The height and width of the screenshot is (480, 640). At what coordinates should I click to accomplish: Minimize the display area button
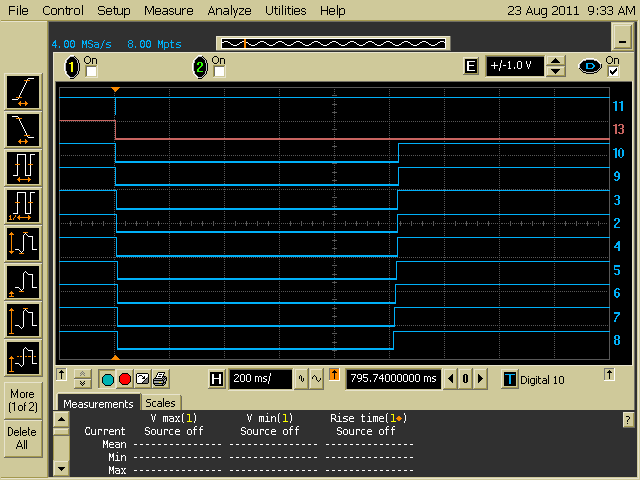[622, 36]
